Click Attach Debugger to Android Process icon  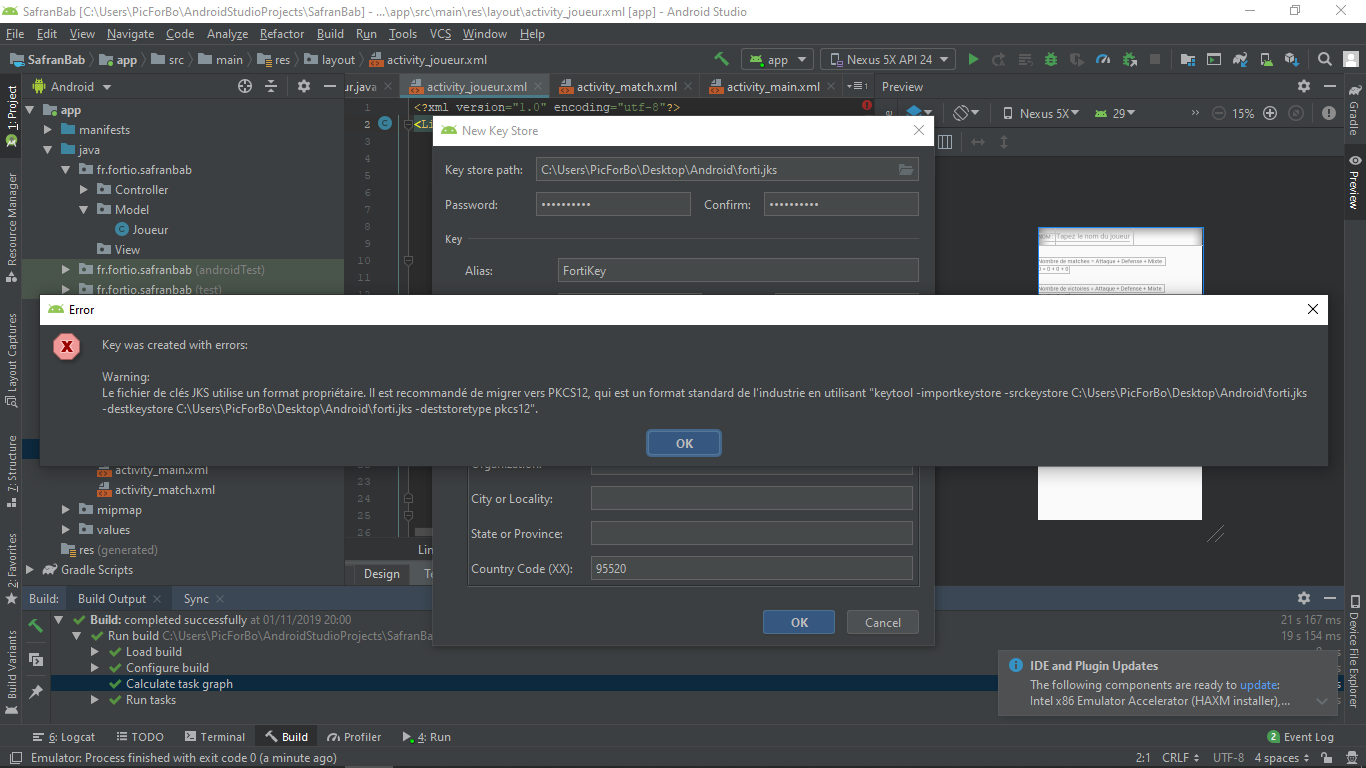(1129, 59)
